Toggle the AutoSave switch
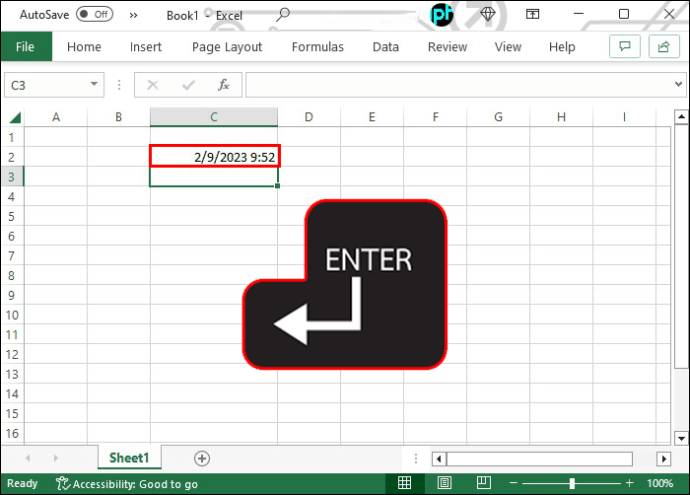Viewport: 690px width, 495px height. (x=95, y=15)
